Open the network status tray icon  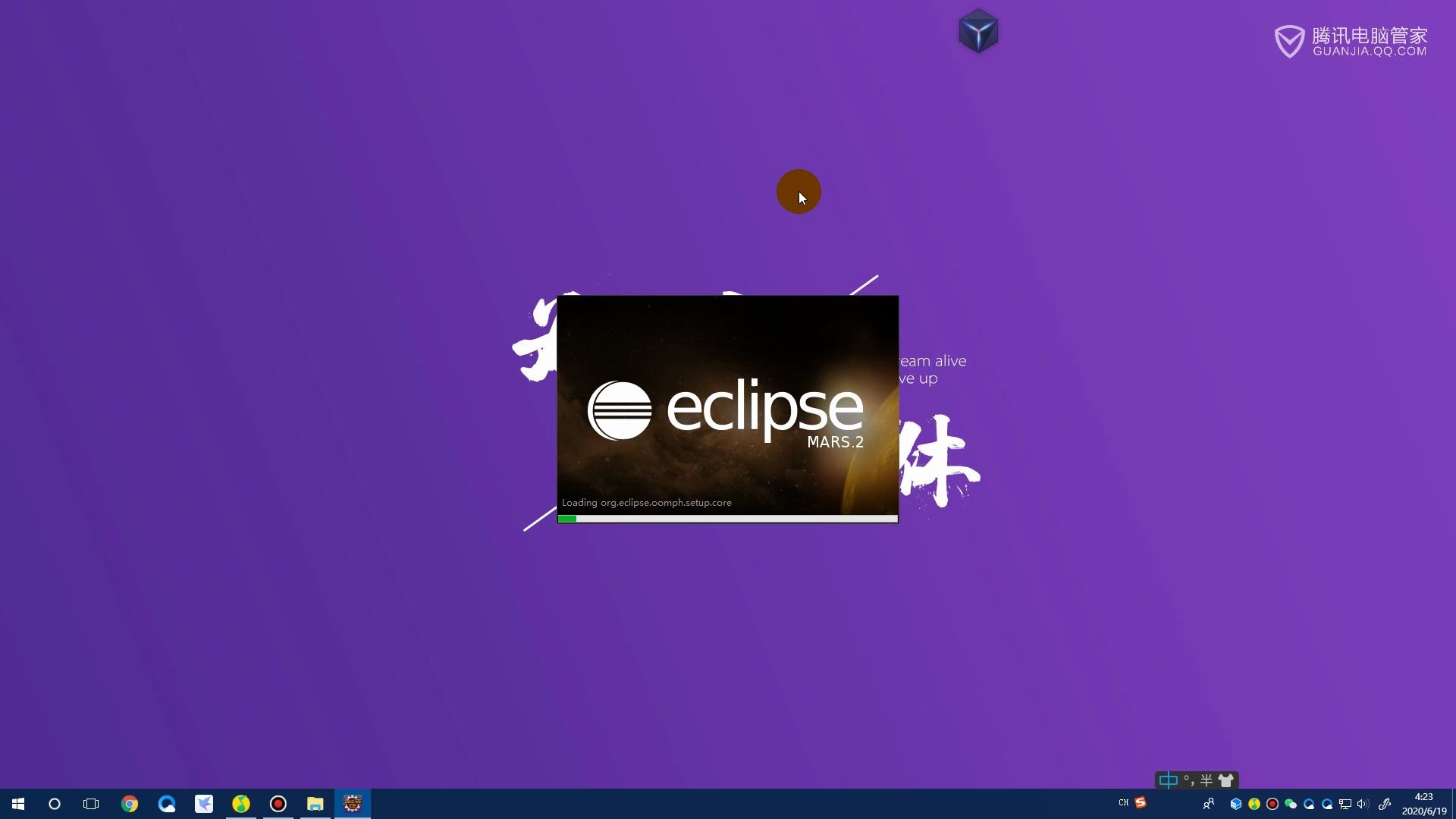[1345, 804]
